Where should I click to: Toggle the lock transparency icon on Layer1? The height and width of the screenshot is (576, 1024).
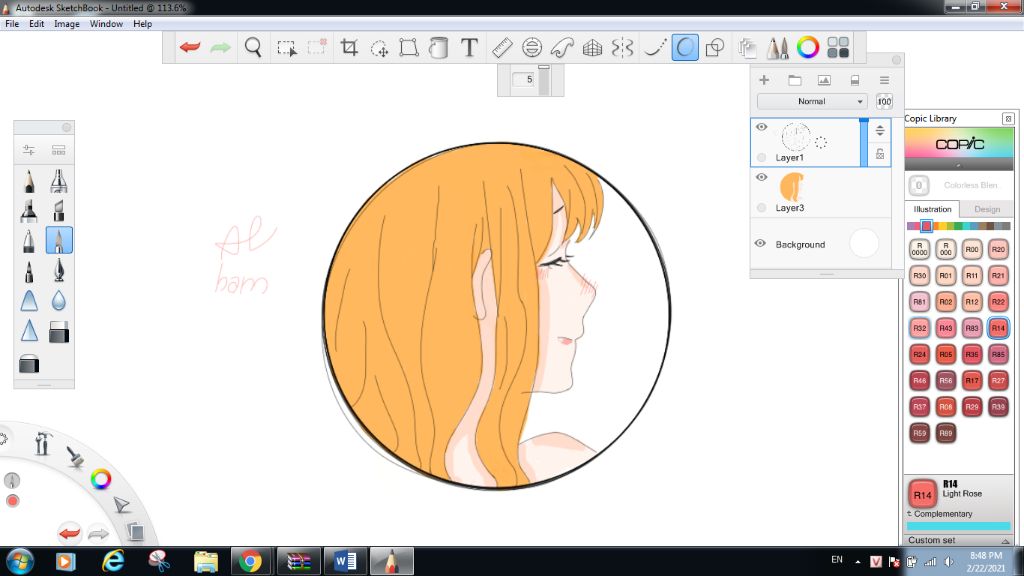tap(880, 154)
